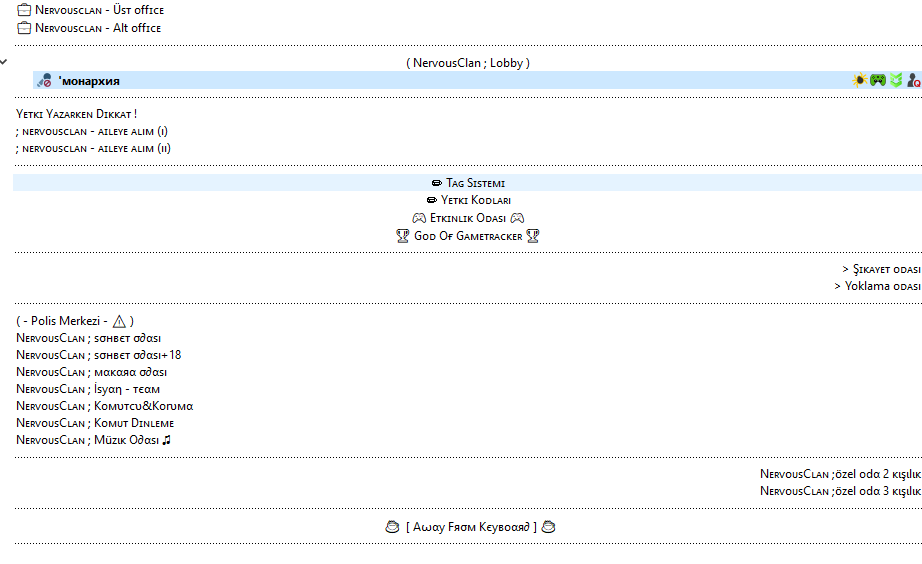Click the coffee cup icon before Away From Keyboard

pos(392,527)
